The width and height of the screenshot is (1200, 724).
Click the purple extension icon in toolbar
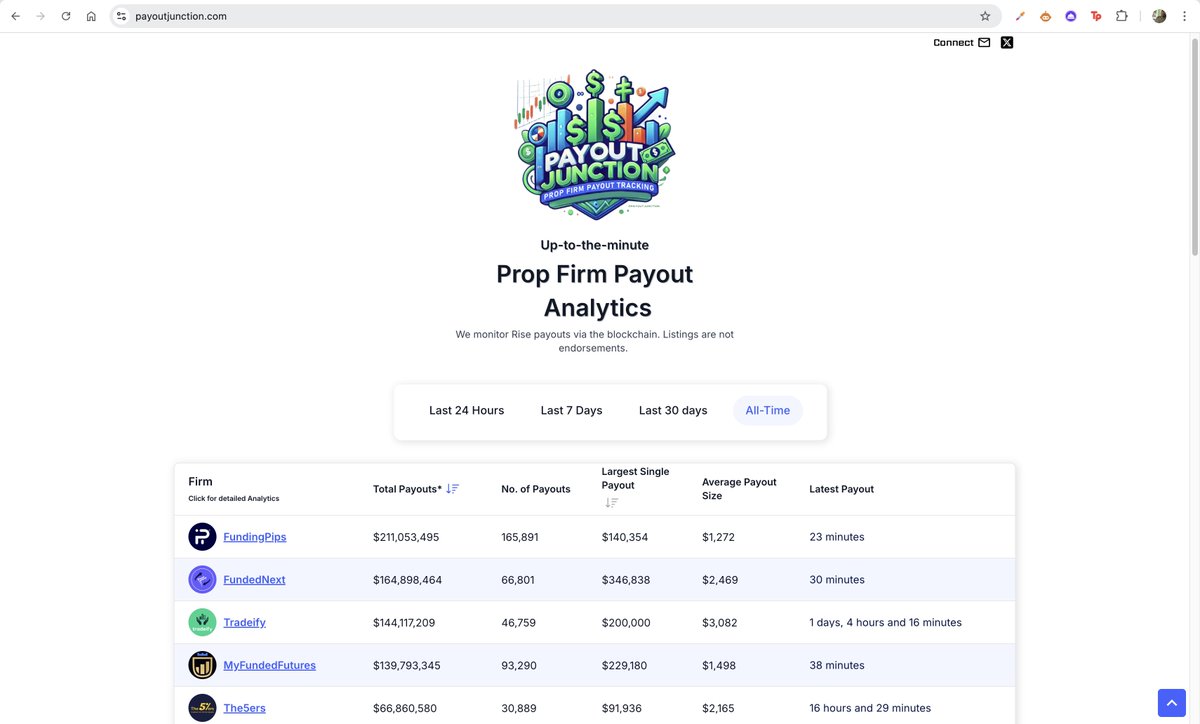[1071, 16]
